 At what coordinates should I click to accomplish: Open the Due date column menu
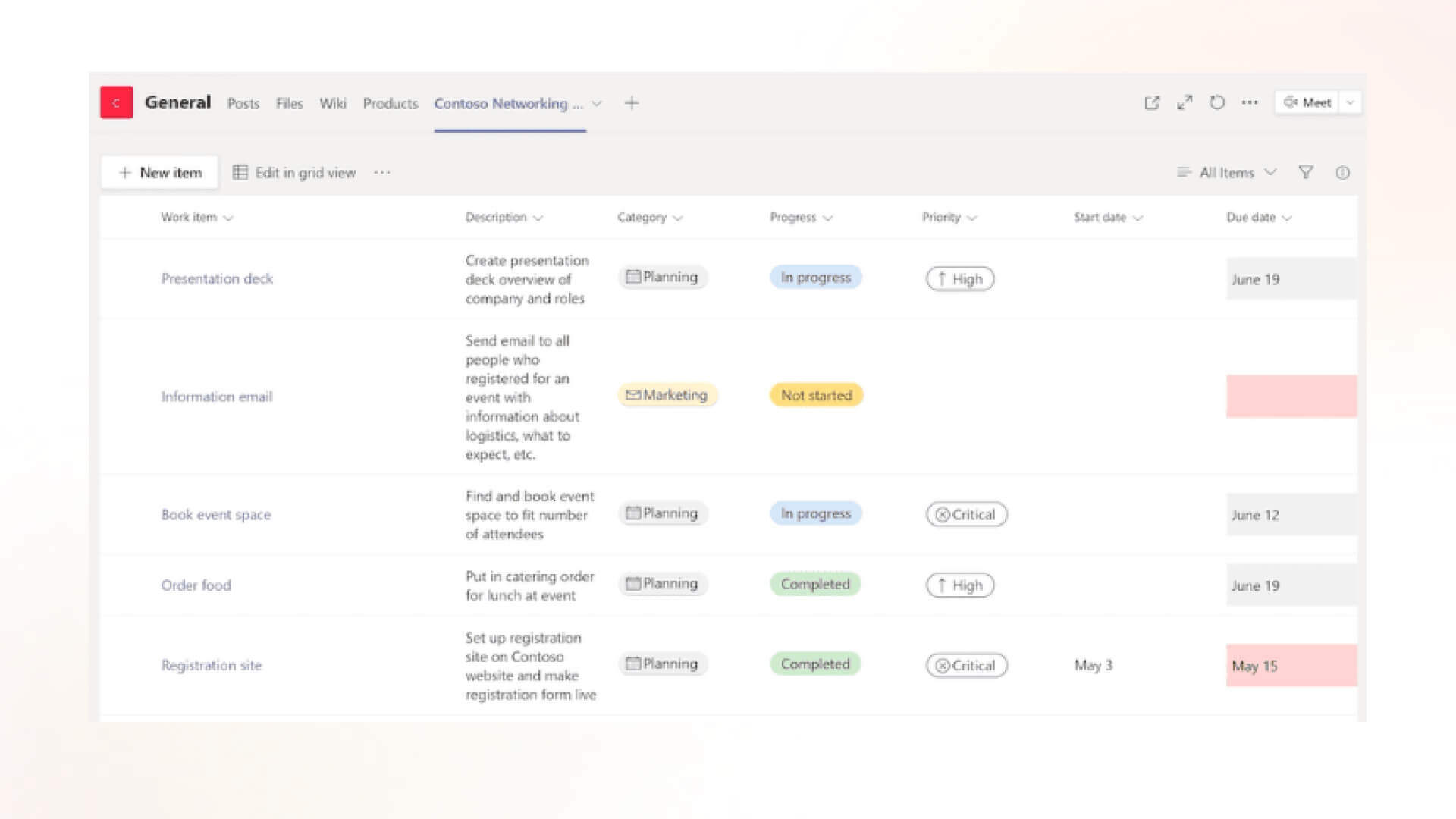click(1259, 218)
